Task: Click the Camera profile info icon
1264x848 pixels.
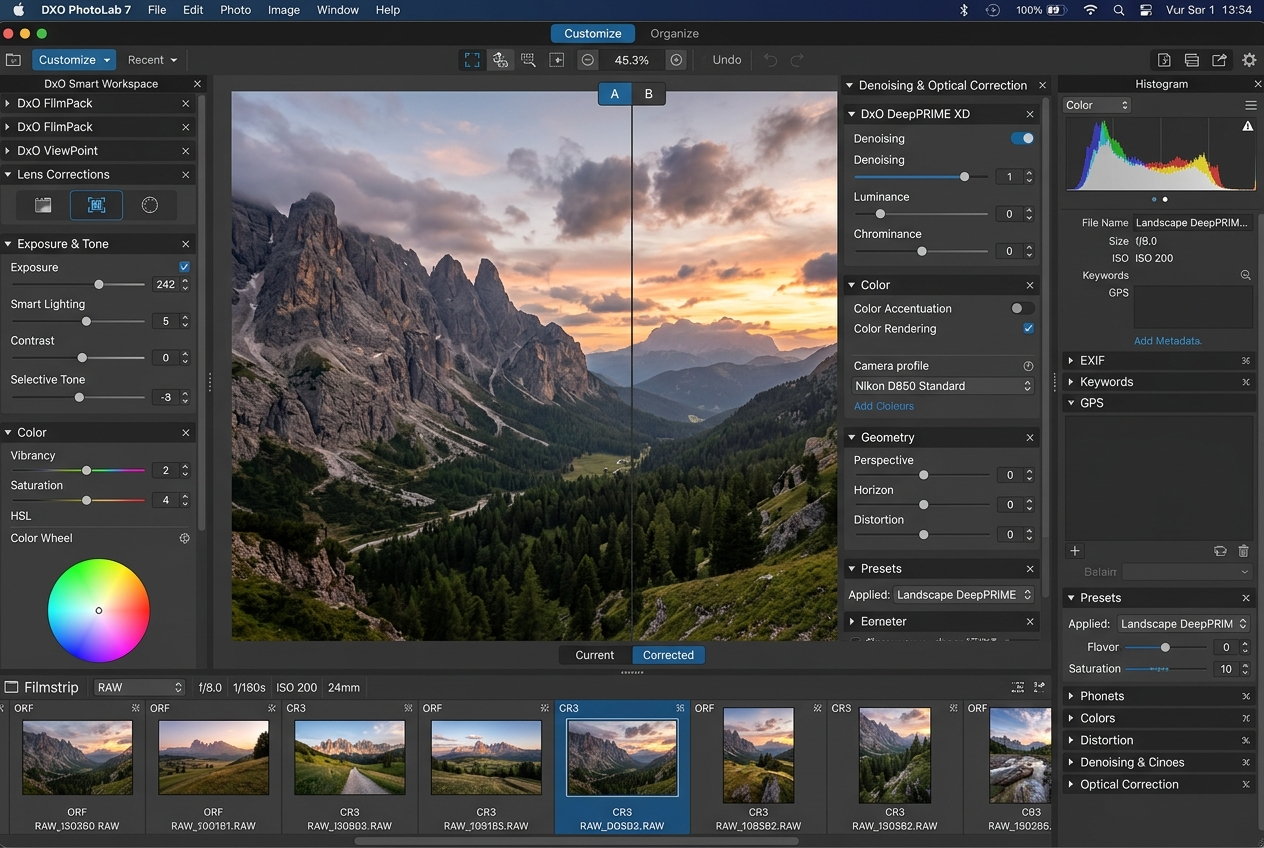Action: point(1028,366)
